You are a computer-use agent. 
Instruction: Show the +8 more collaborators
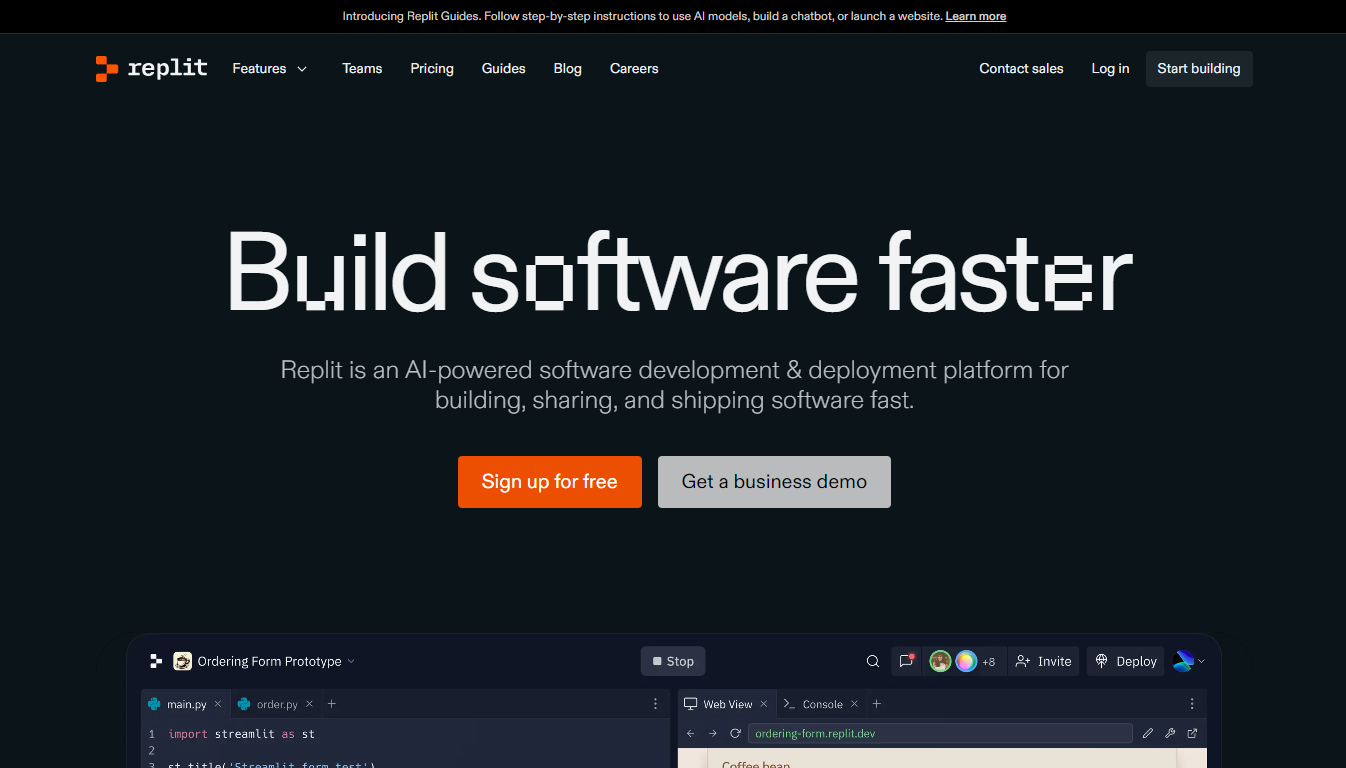click(989, 662)
